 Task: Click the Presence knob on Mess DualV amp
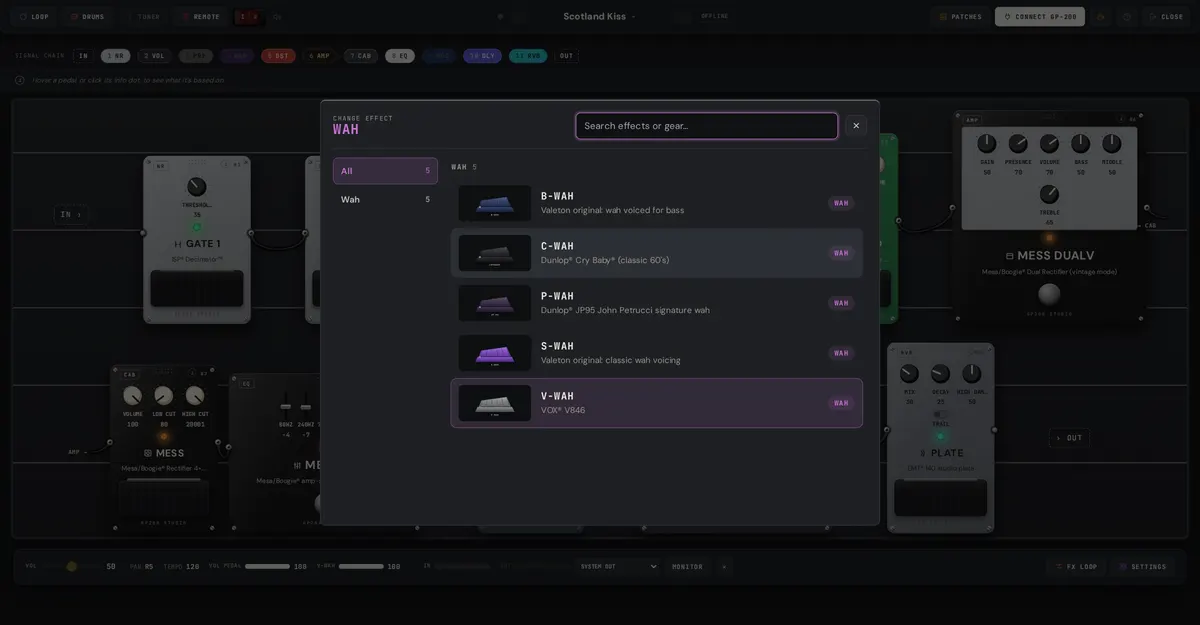coord(1018,144)
